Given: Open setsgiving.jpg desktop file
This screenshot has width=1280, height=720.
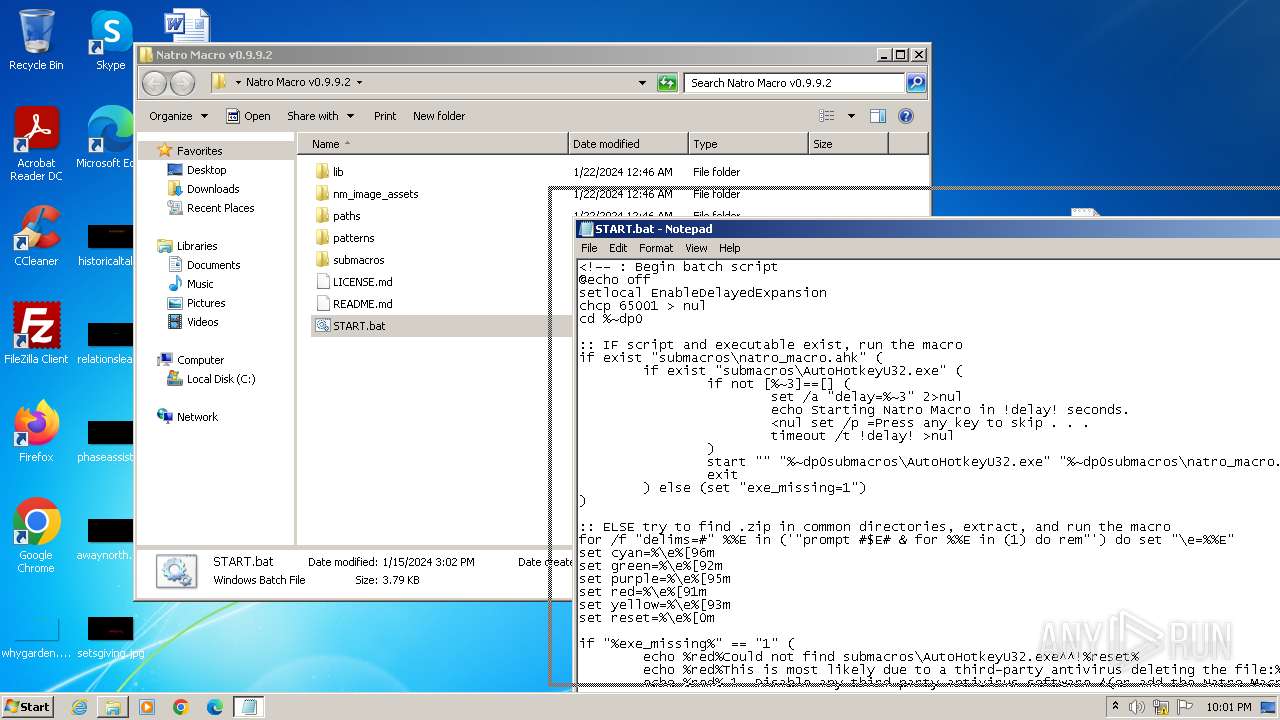Looking at the screenshot, I should point(110,637).
